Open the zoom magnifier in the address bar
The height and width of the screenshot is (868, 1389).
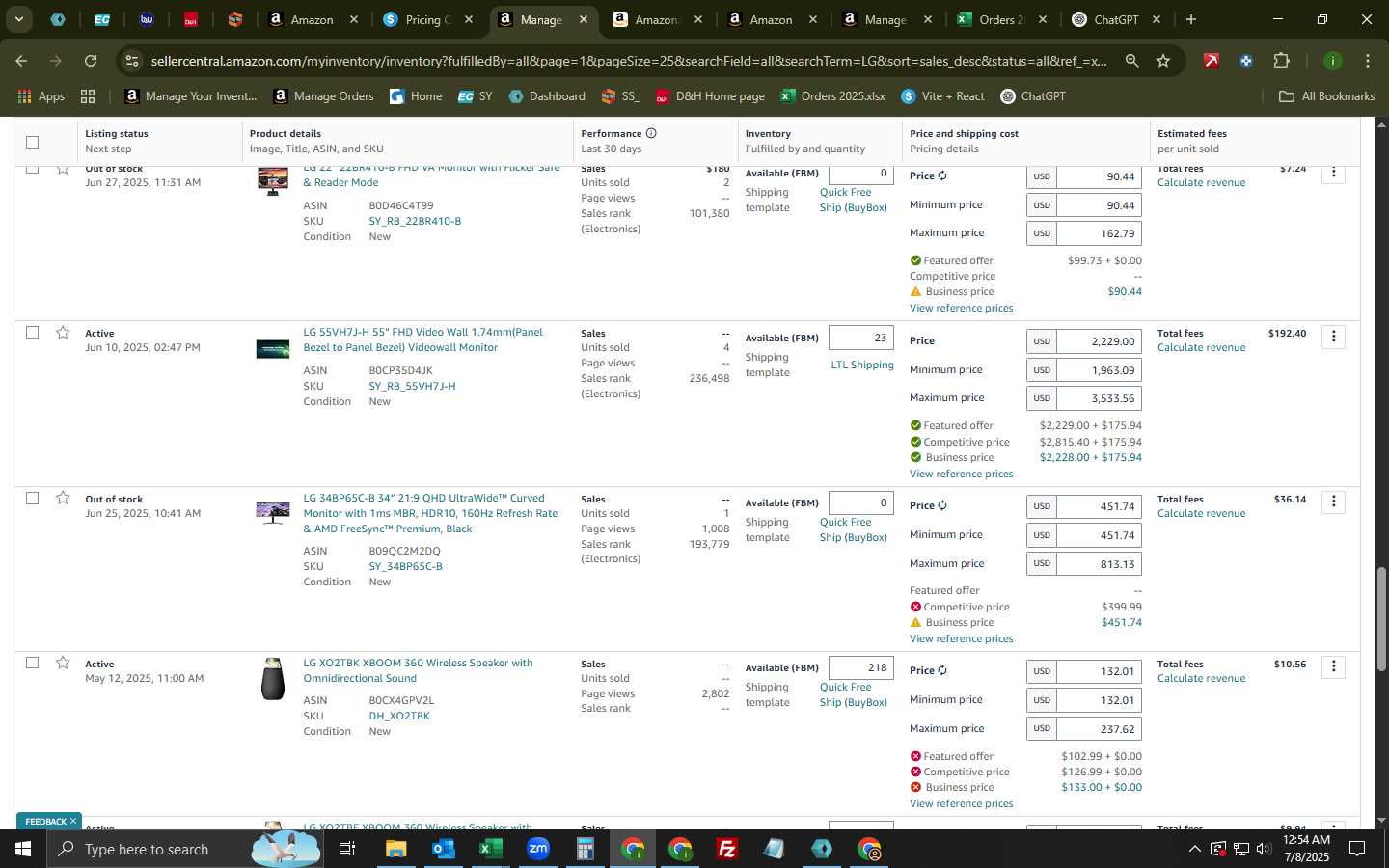coord(1131,61)
